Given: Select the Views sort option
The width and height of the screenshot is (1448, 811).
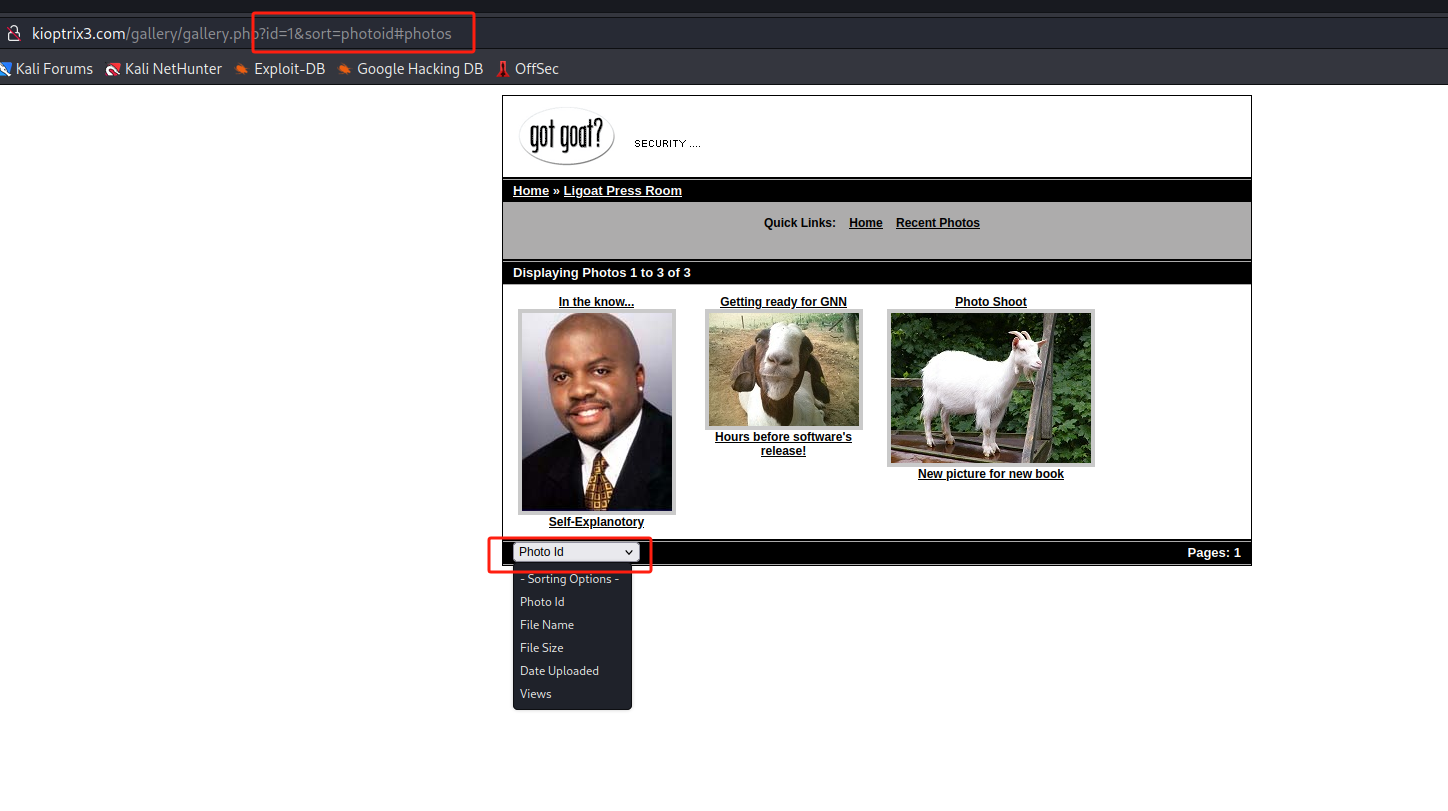Looking at the screenshot, I should tap(536, 694).
